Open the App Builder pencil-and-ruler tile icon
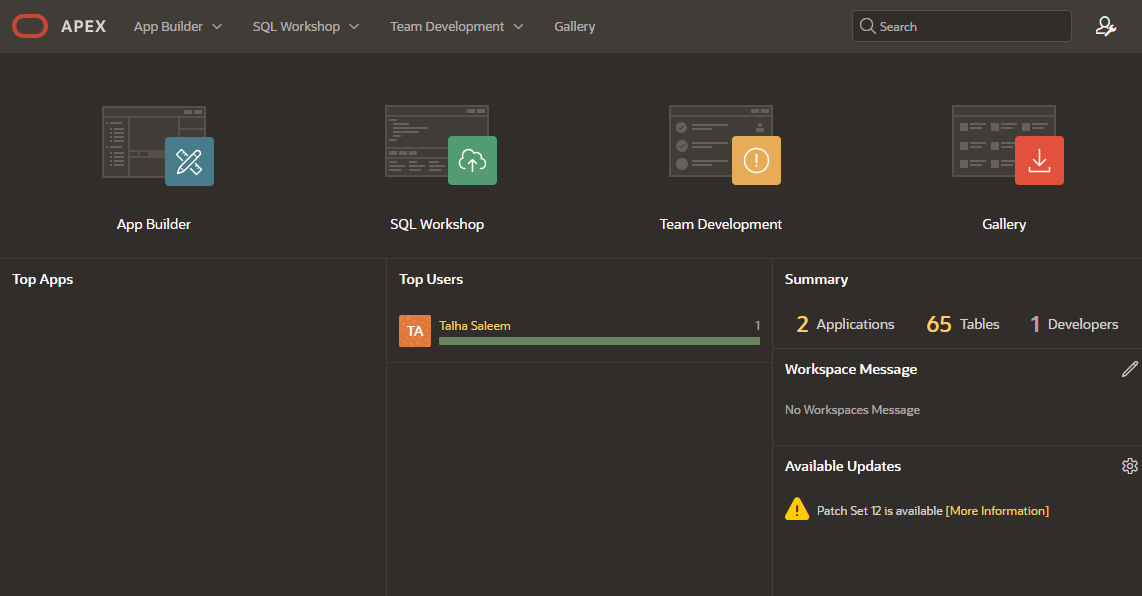The height and width of the screenshot is (596, 1142). pyautogui.click(x=189, y=161)
